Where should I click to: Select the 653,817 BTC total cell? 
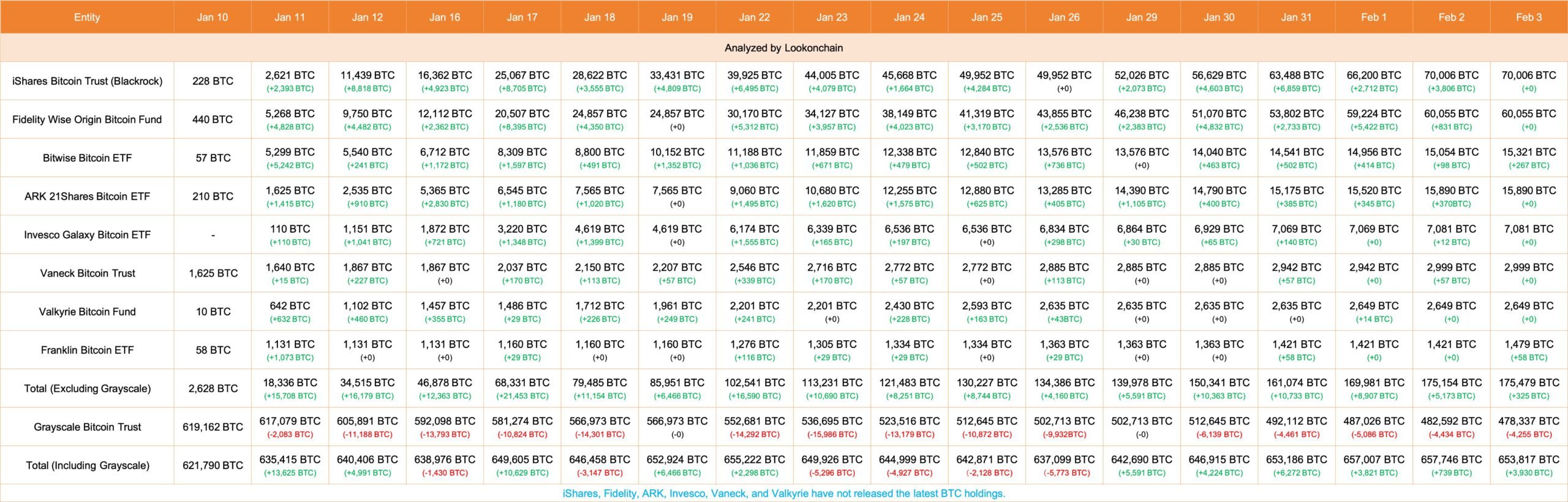pos(1529,460)
